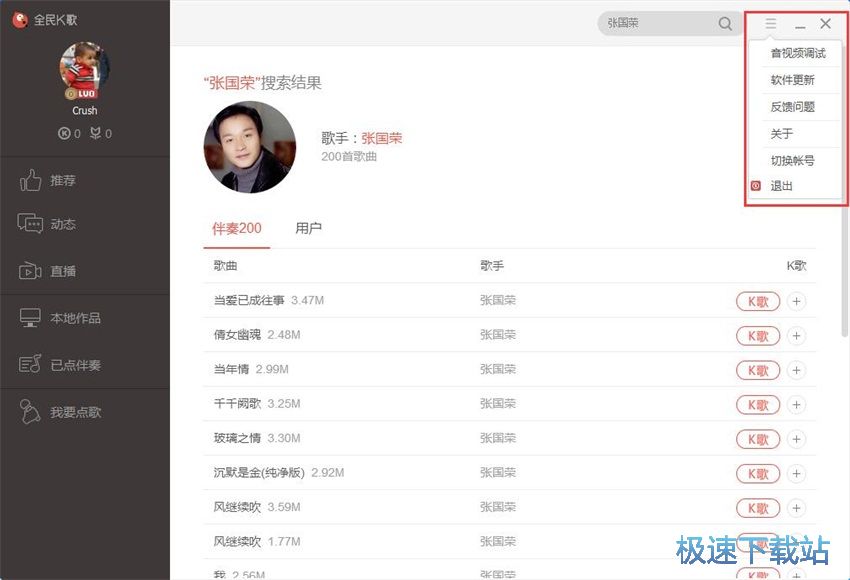The image size is (850, 580).
Task: Click song title 倩女幽魂
Action: (x=237, y=335)
